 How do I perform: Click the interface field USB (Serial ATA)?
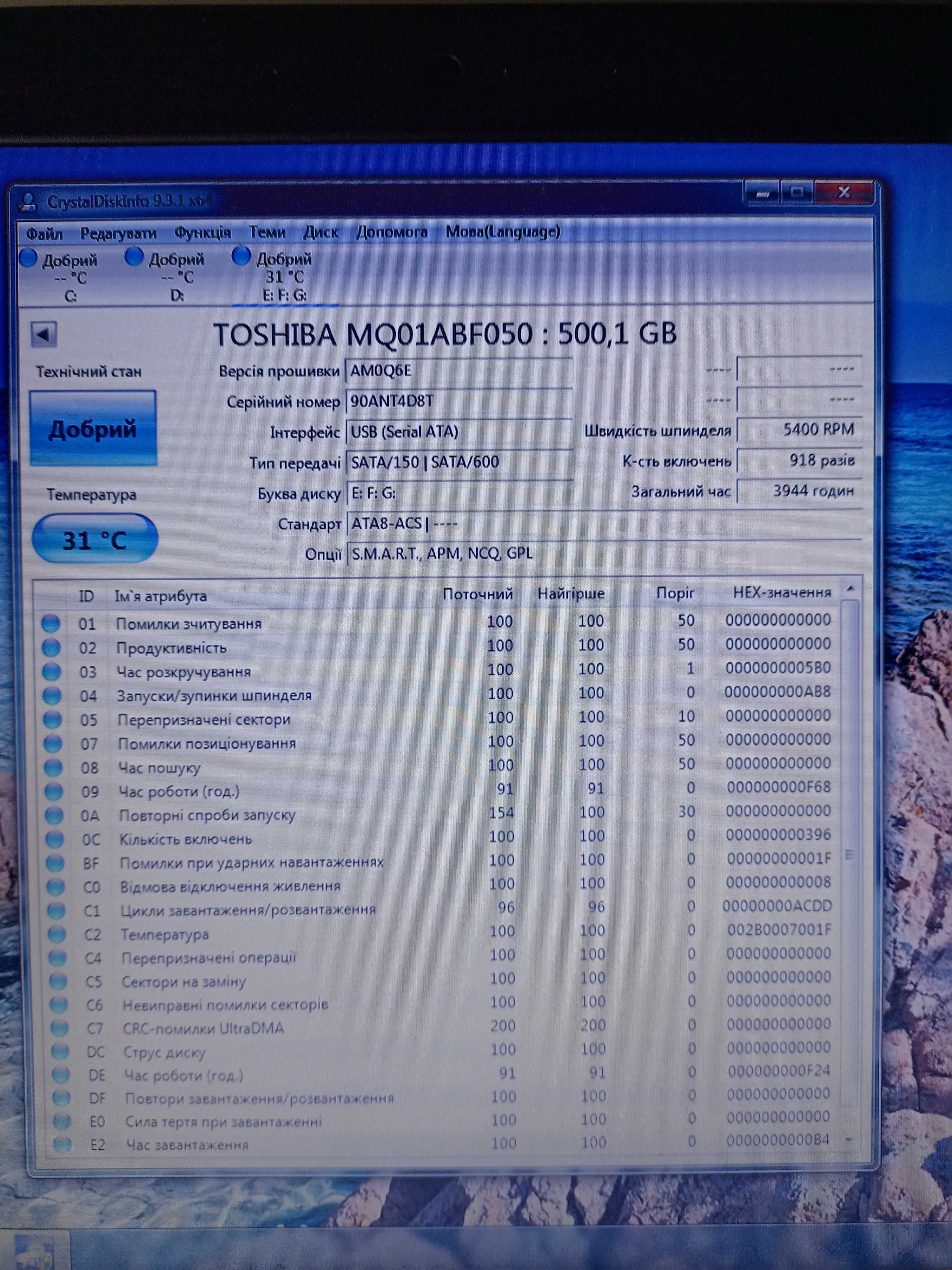point(459,432)
